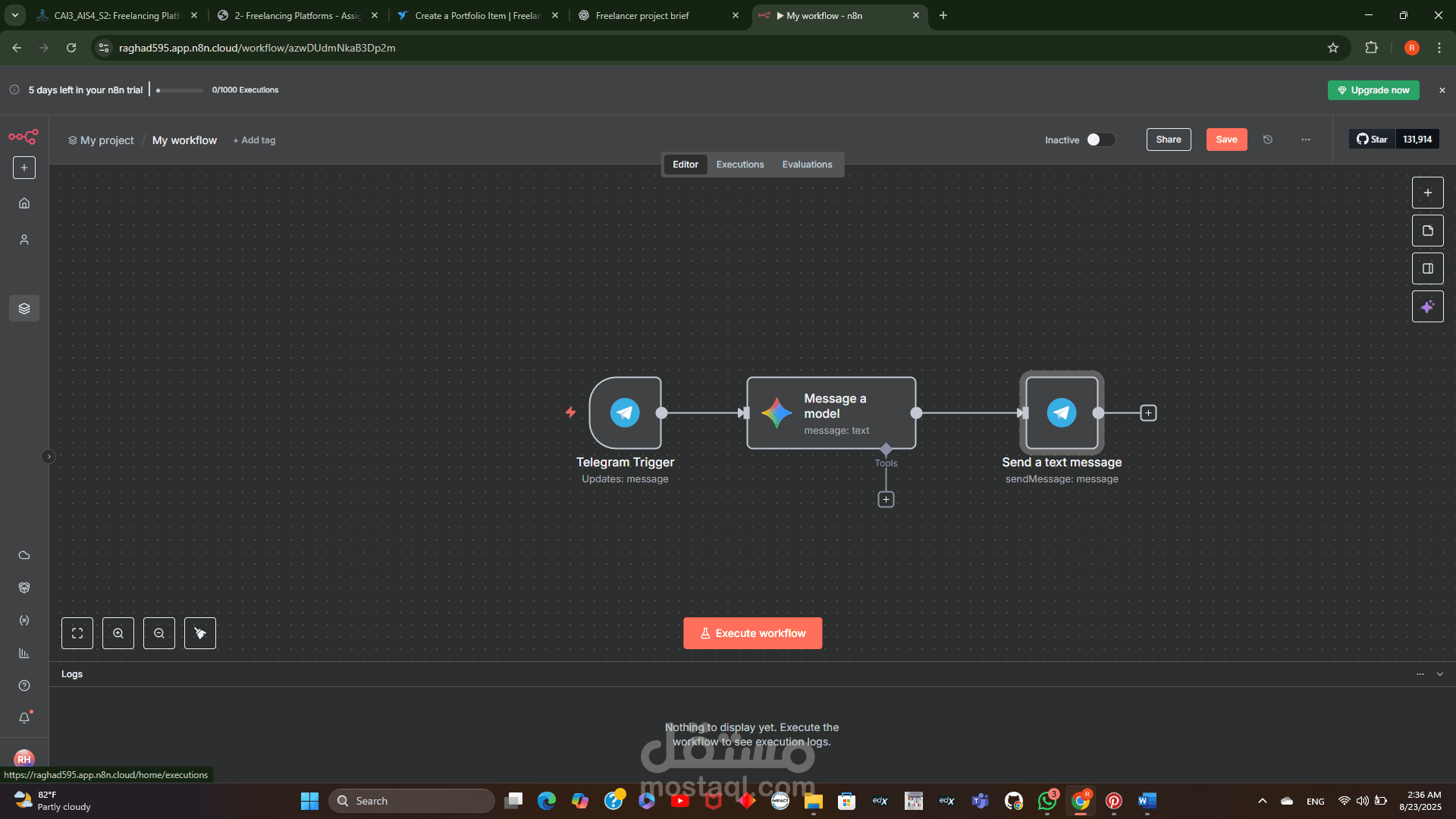The height and width of the screenshot is (819, 1456).
Task: Click the My workflow name to rename
Action: click(184, 140)
